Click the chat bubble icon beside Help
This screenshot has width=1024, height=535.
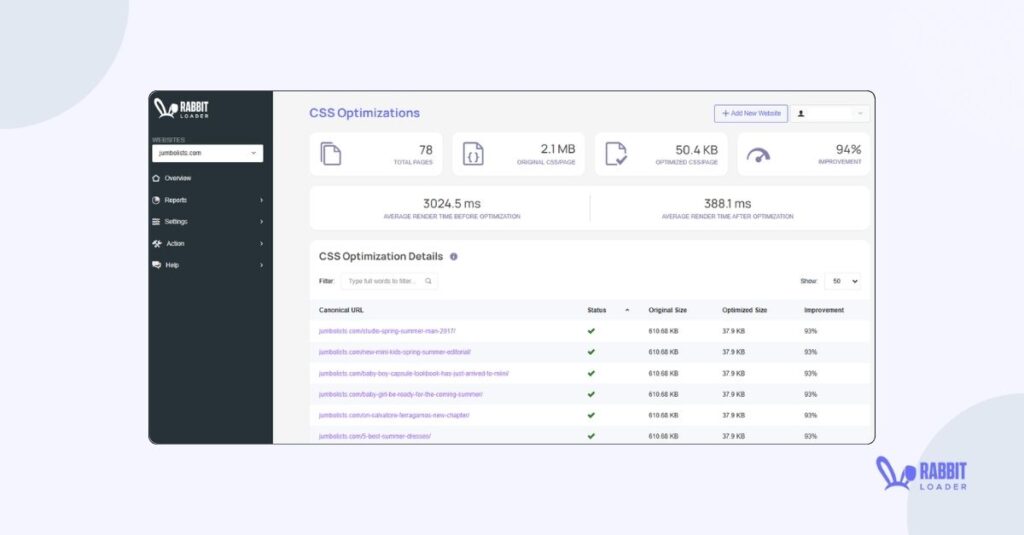click(156, 265)
